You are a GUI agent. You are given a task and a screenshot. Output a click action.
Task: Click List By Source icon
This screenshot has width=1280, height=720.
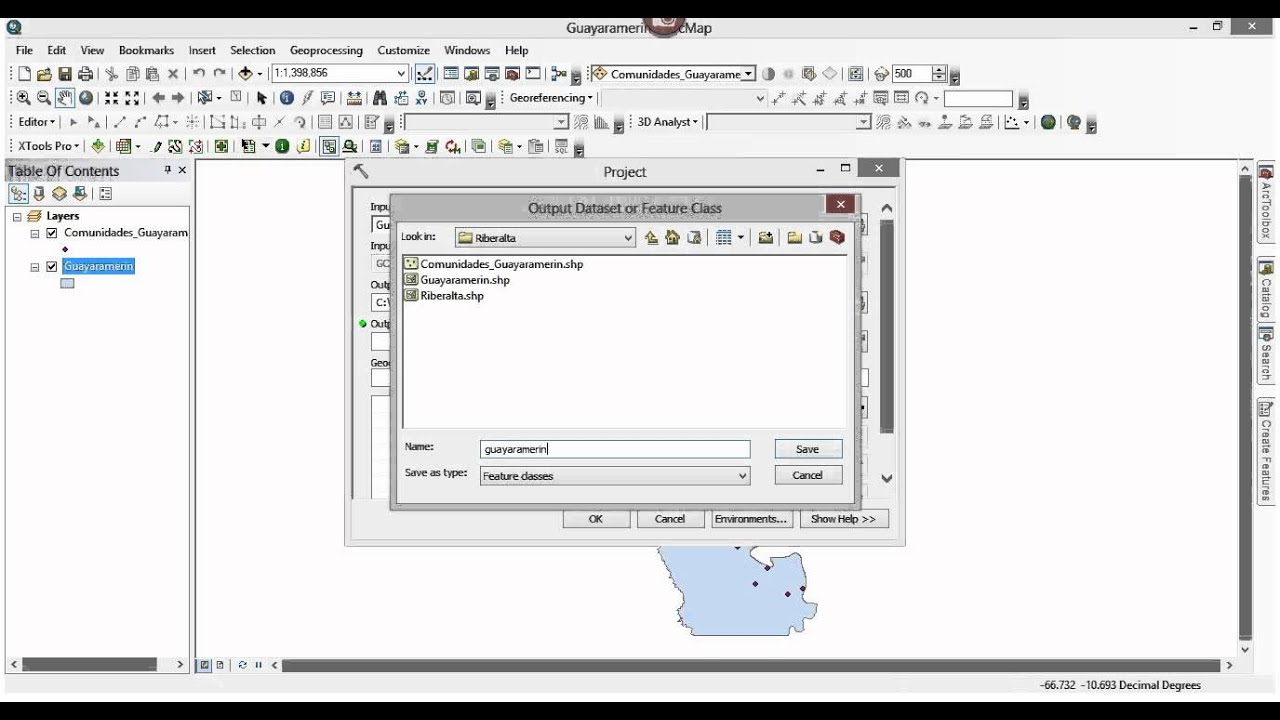(x=39, y=194)
